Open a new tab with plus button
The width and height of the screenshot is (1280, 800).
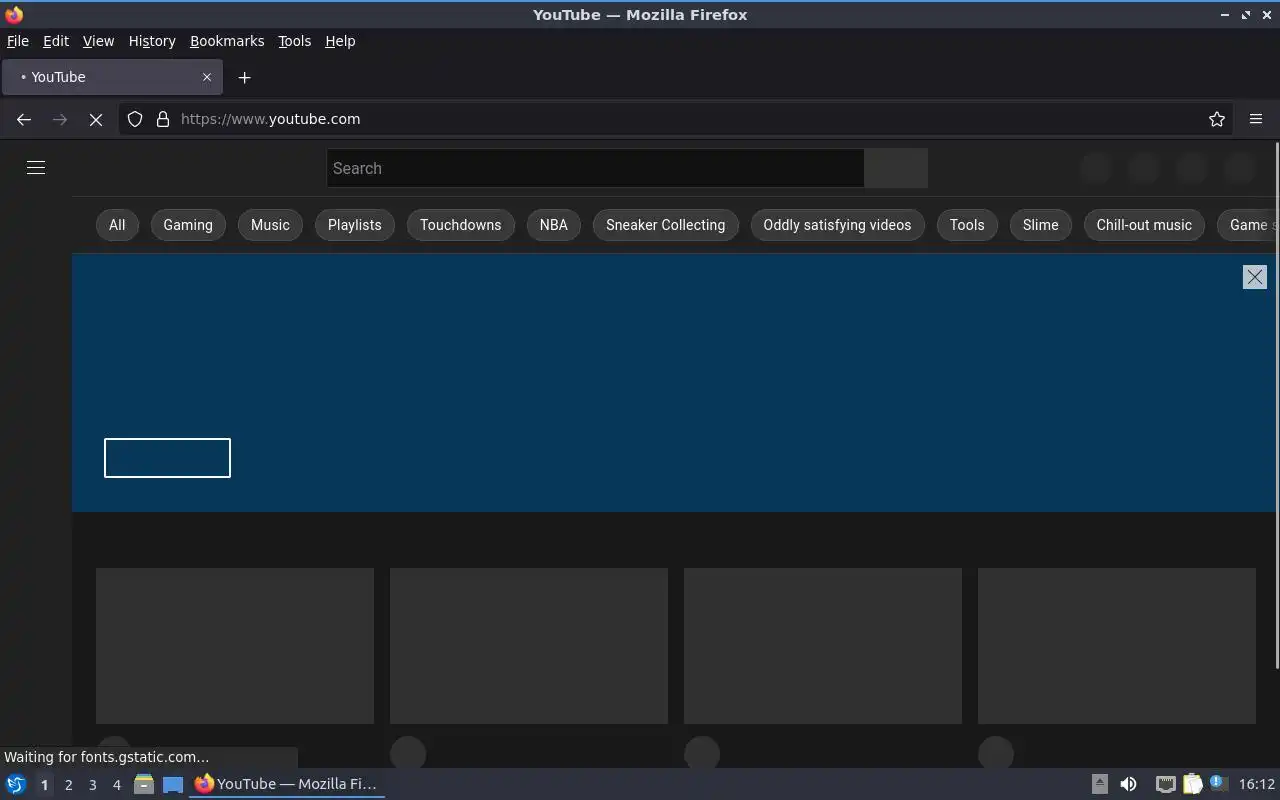[x=244, y=77]
